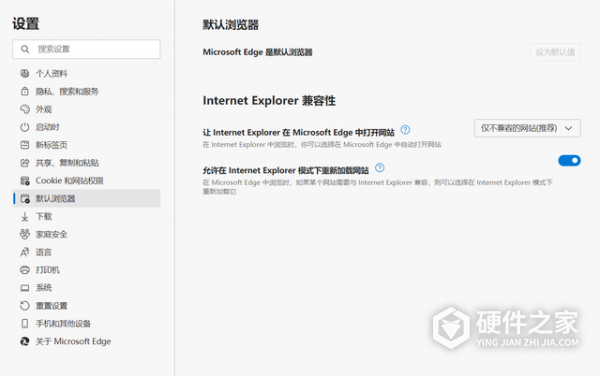
Task: Click the phone icon beside 手机和其他设备
Action: pos(25,324)
